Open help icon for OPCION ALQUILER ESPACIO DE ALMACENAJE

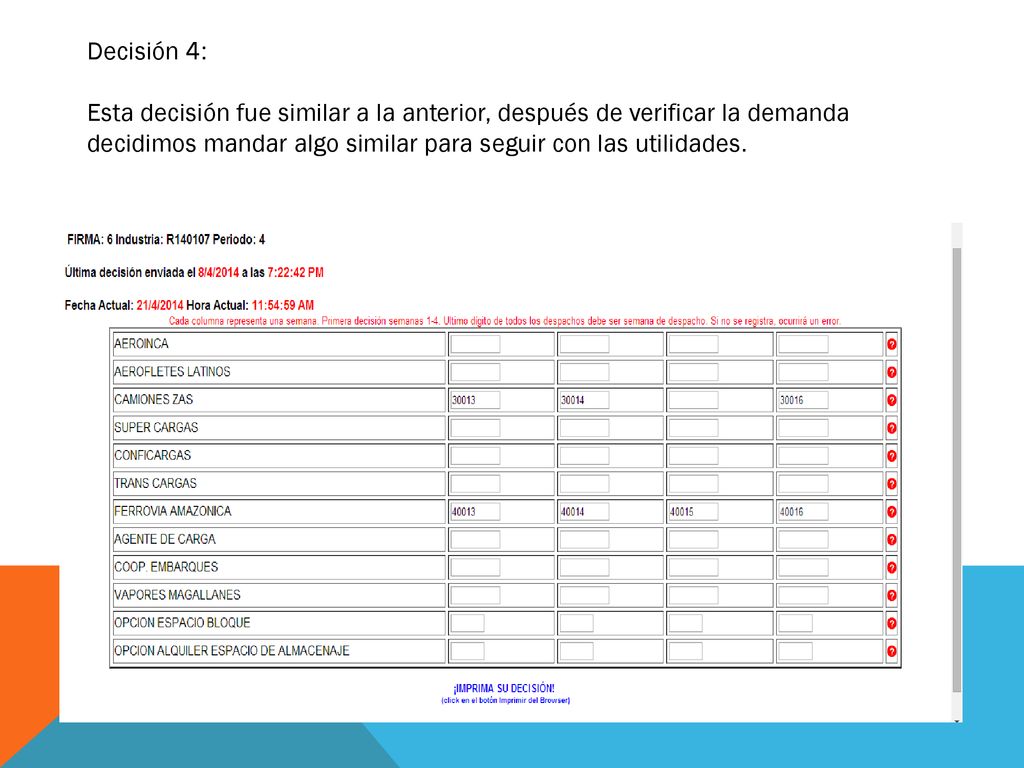tap(891, 652)
